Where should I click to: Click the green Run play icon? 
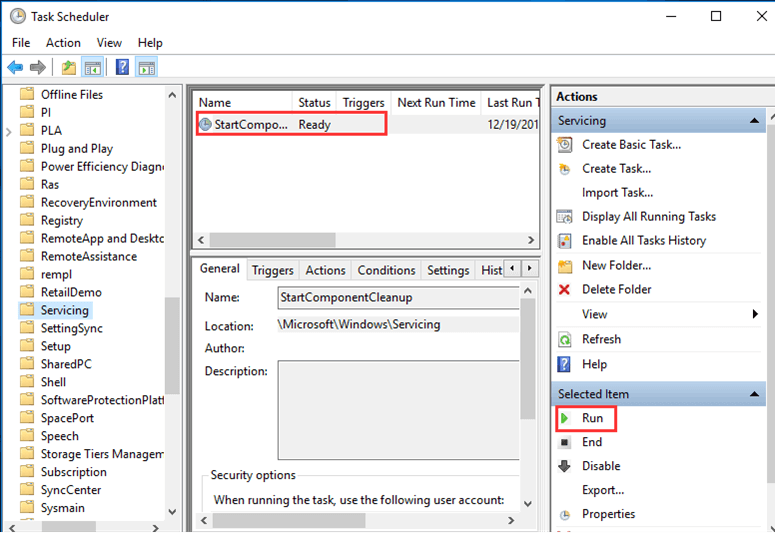click(x=564, y=418)
